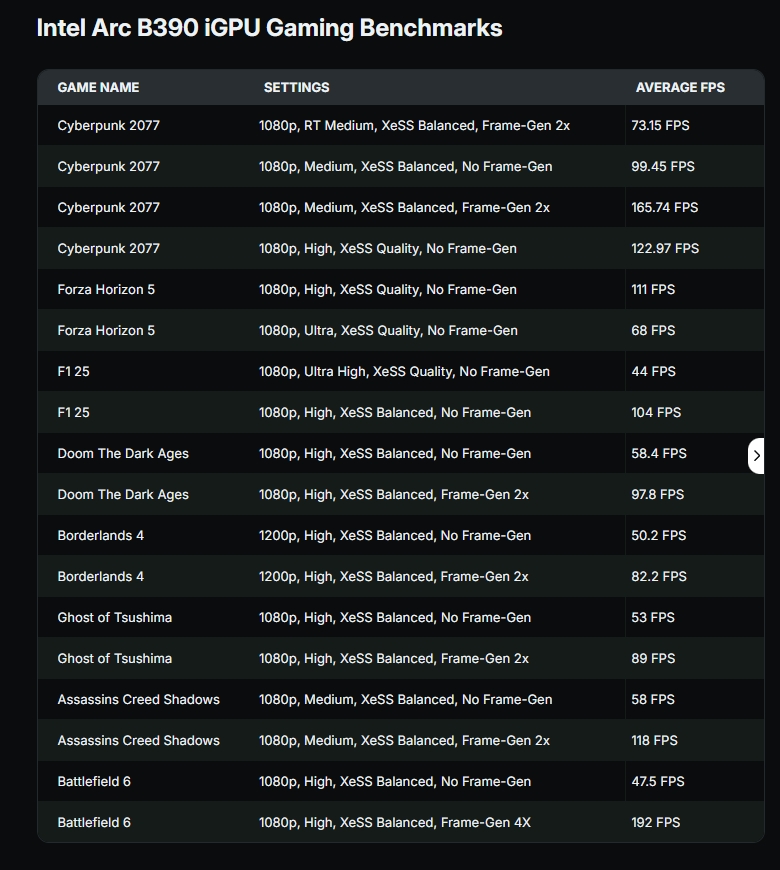This screenshot has width=780, height=870.
Task: Click Doom The Dark Ages in 58.4 FPS row
Action: [x=123, y=454]
